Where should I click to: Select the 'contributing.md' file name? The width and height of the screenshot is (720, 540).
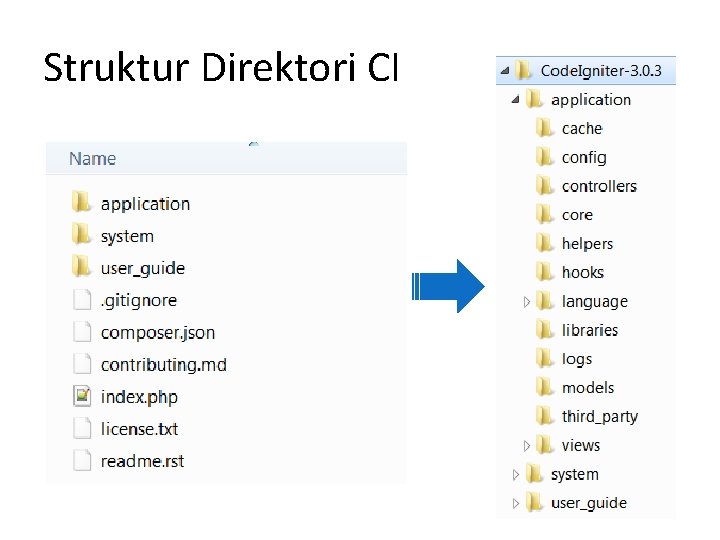pos(163,365)
